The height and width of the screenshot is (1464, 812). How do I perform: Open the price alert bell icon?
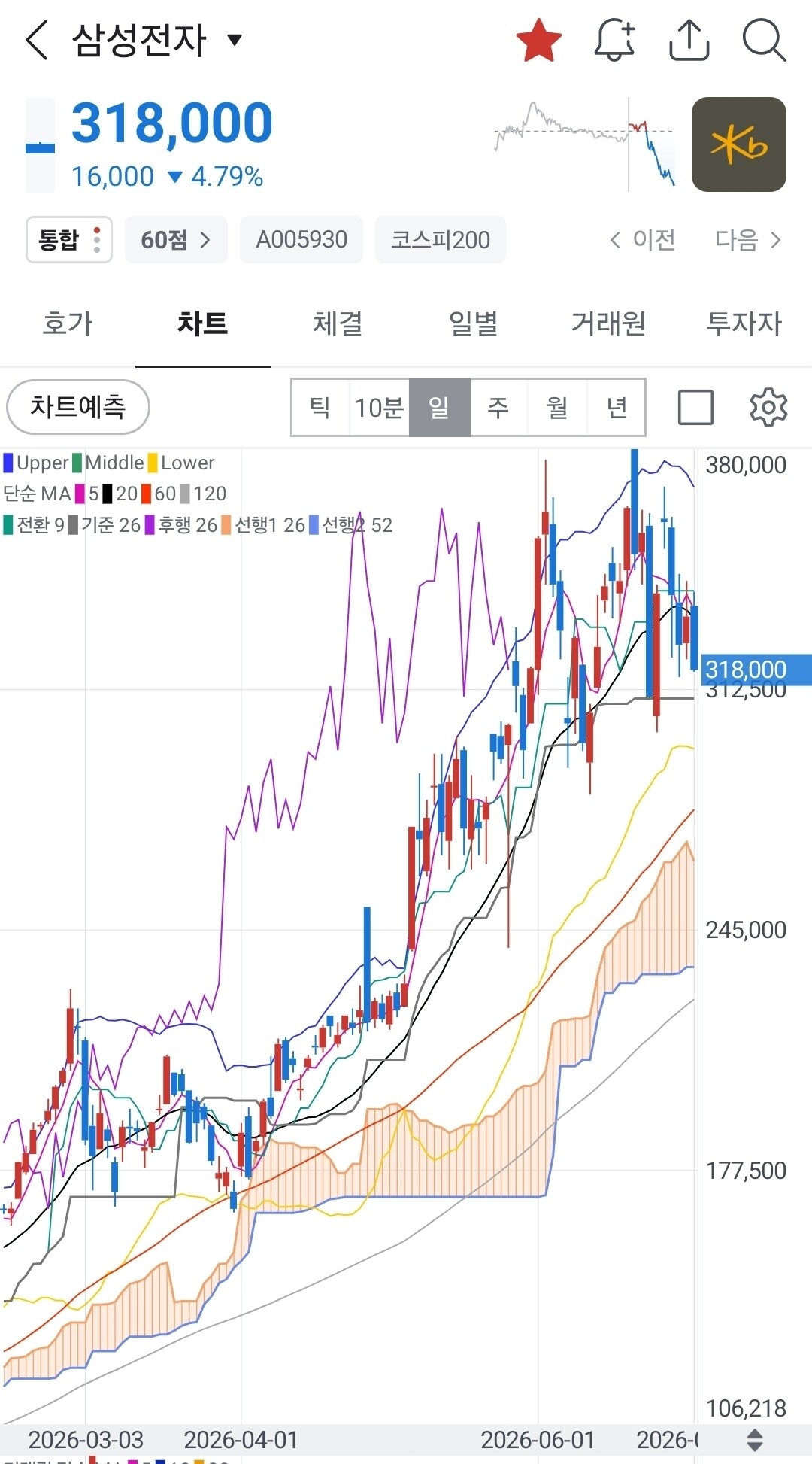point(614,40)
